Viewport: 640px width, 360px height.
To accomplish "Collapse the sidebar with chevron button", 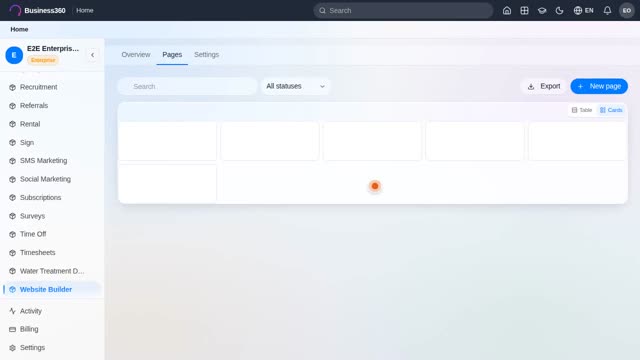I will coord(93,55).
